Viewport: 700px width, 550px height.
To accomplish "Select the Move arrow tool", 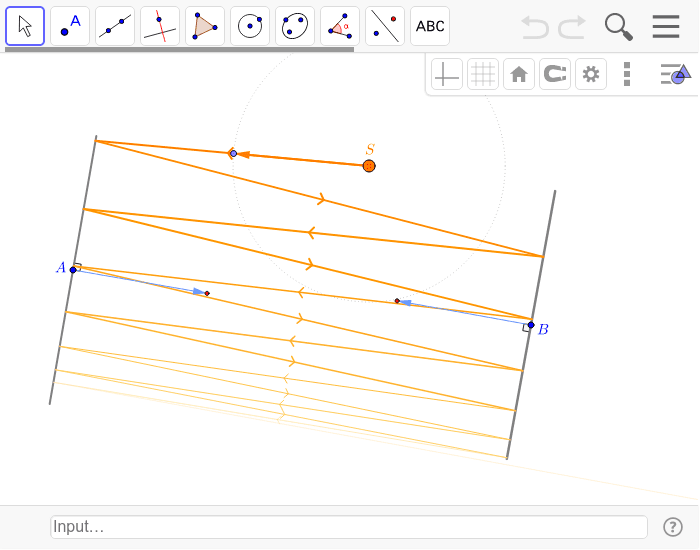I will (25, 26).
